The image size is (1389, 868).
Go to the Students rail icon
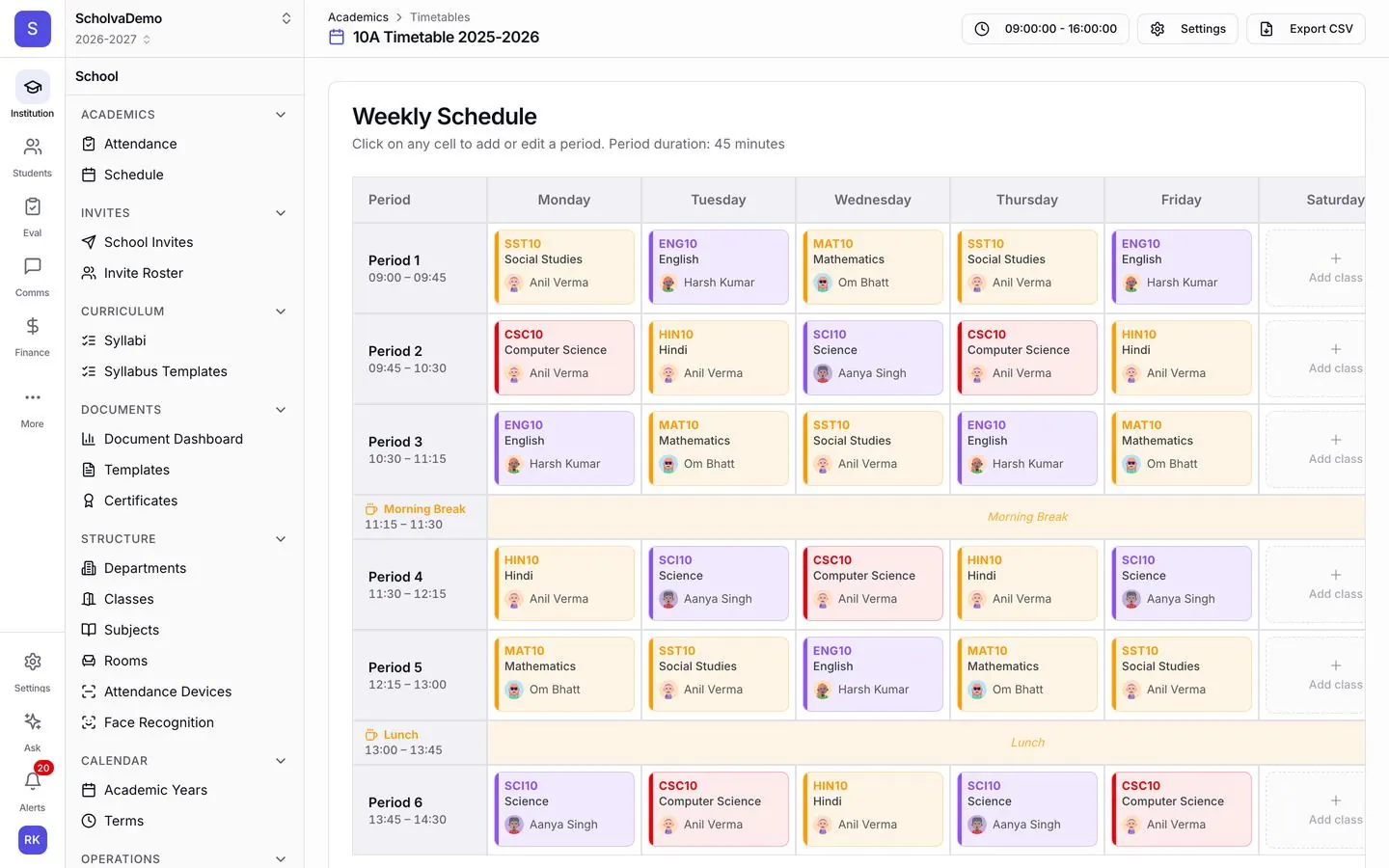[x=32, y=148]
